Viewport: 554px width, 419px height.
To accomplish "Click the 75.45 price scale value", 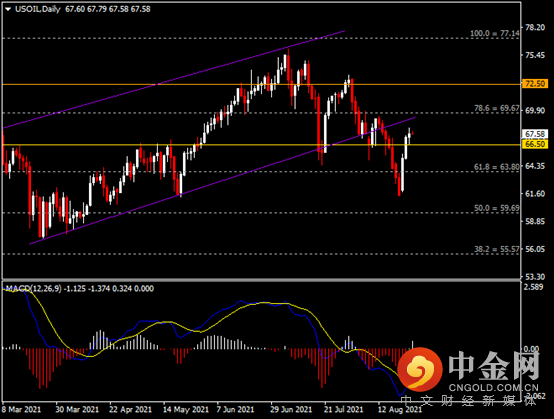I will (535, 55).
